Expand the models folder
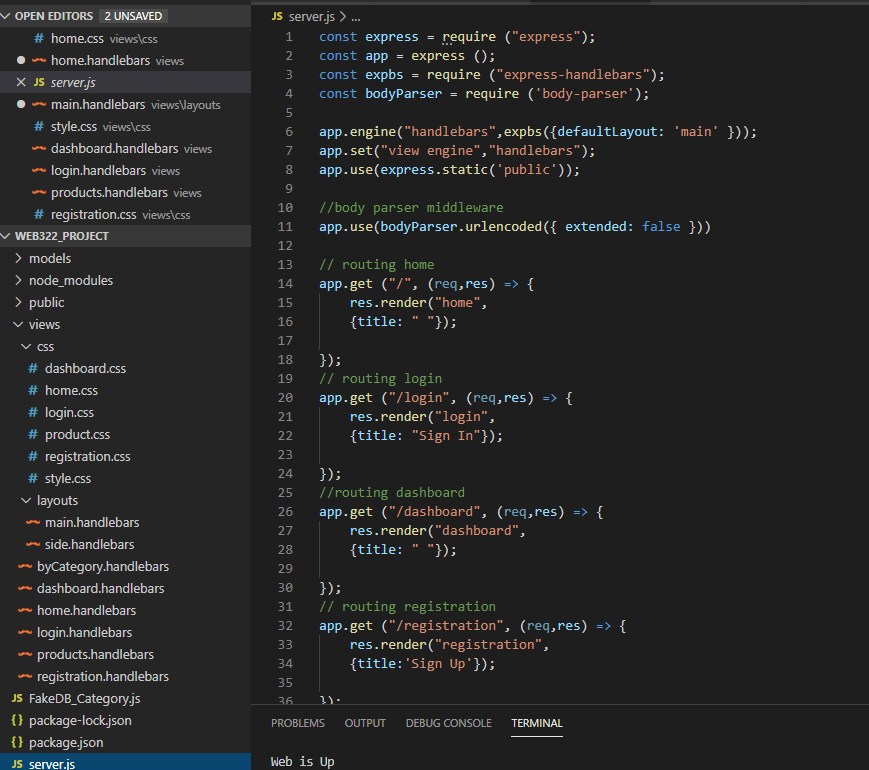 49,258
